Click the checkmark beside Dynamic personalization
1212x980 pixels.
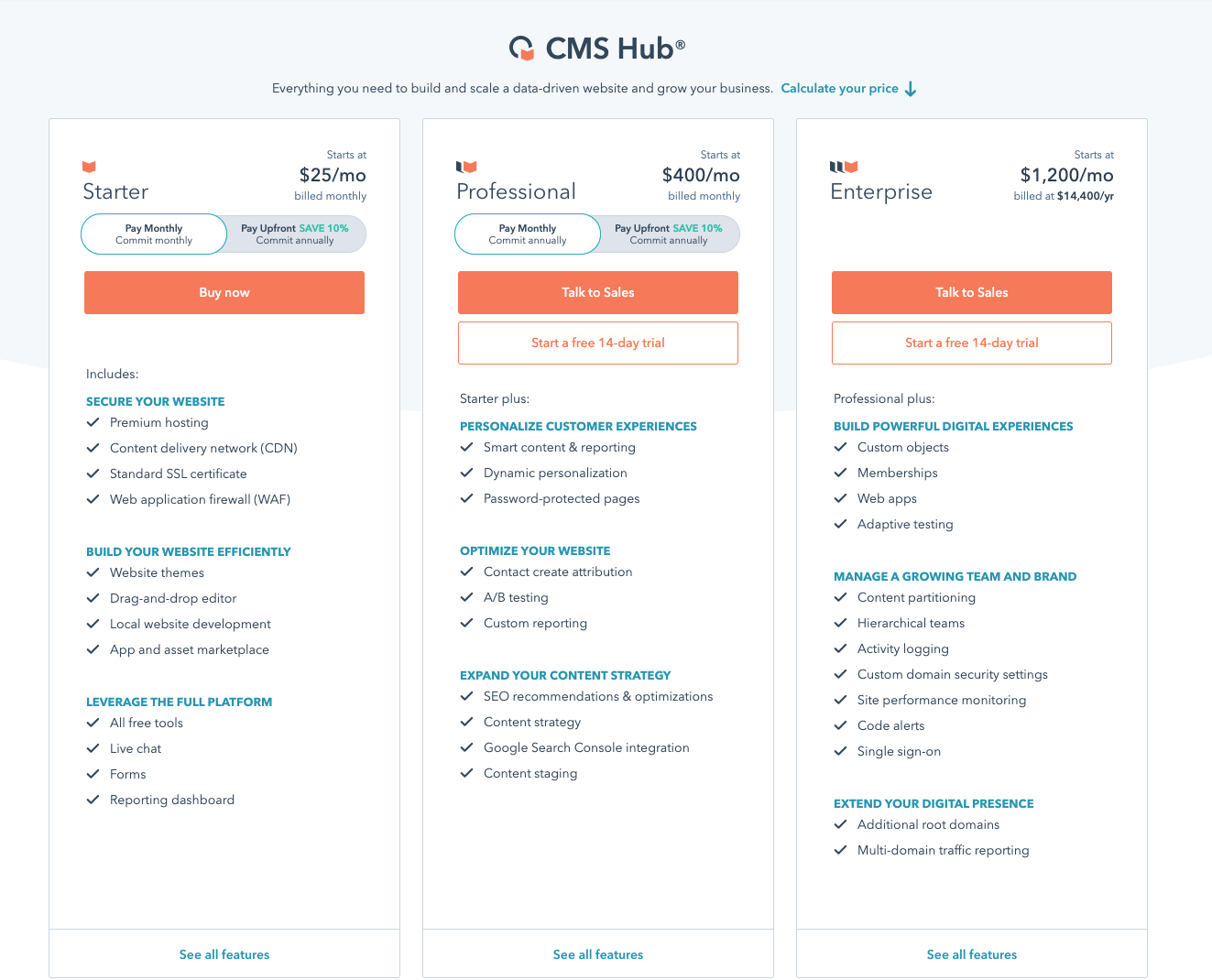(x=466, y=473)
